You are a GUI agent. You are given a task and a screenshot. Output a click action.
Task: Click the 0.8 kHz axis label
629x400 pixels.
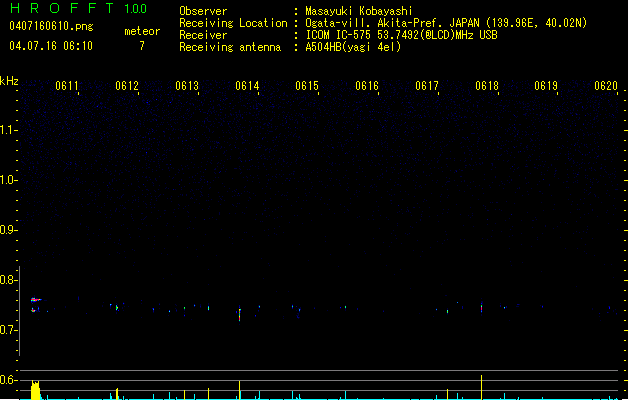(9, 280)
